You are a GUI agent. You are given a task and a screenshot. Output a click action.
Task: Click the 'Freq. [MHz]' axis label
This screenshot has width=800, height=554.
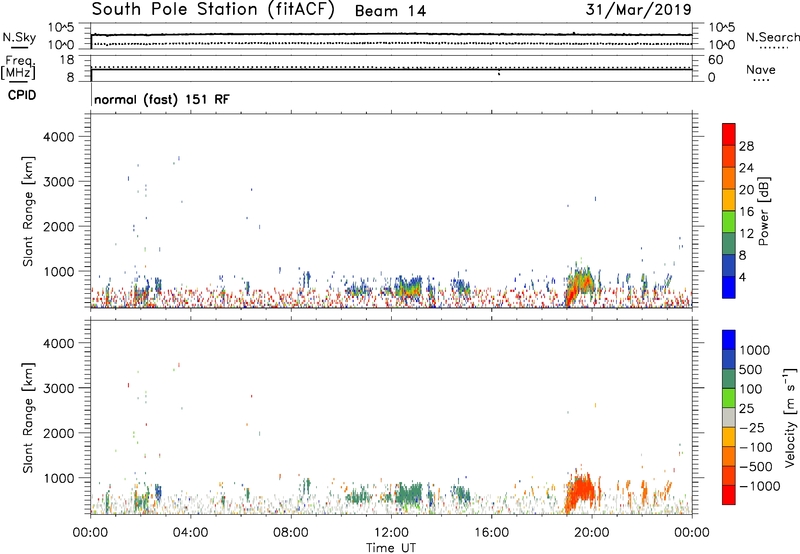pos(18,68)
